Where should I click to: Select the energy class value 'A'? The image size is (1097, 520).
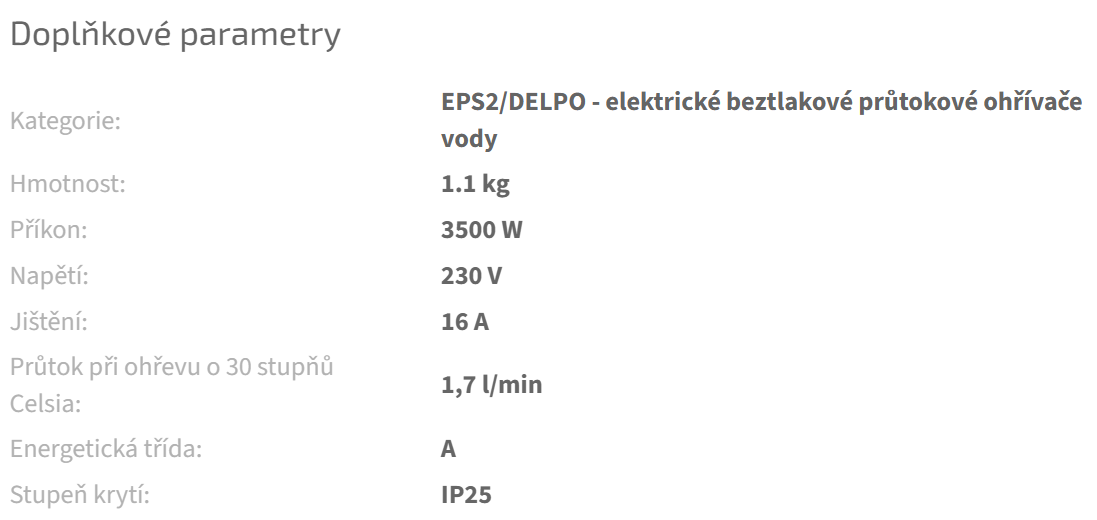click(x=449, y=449)
